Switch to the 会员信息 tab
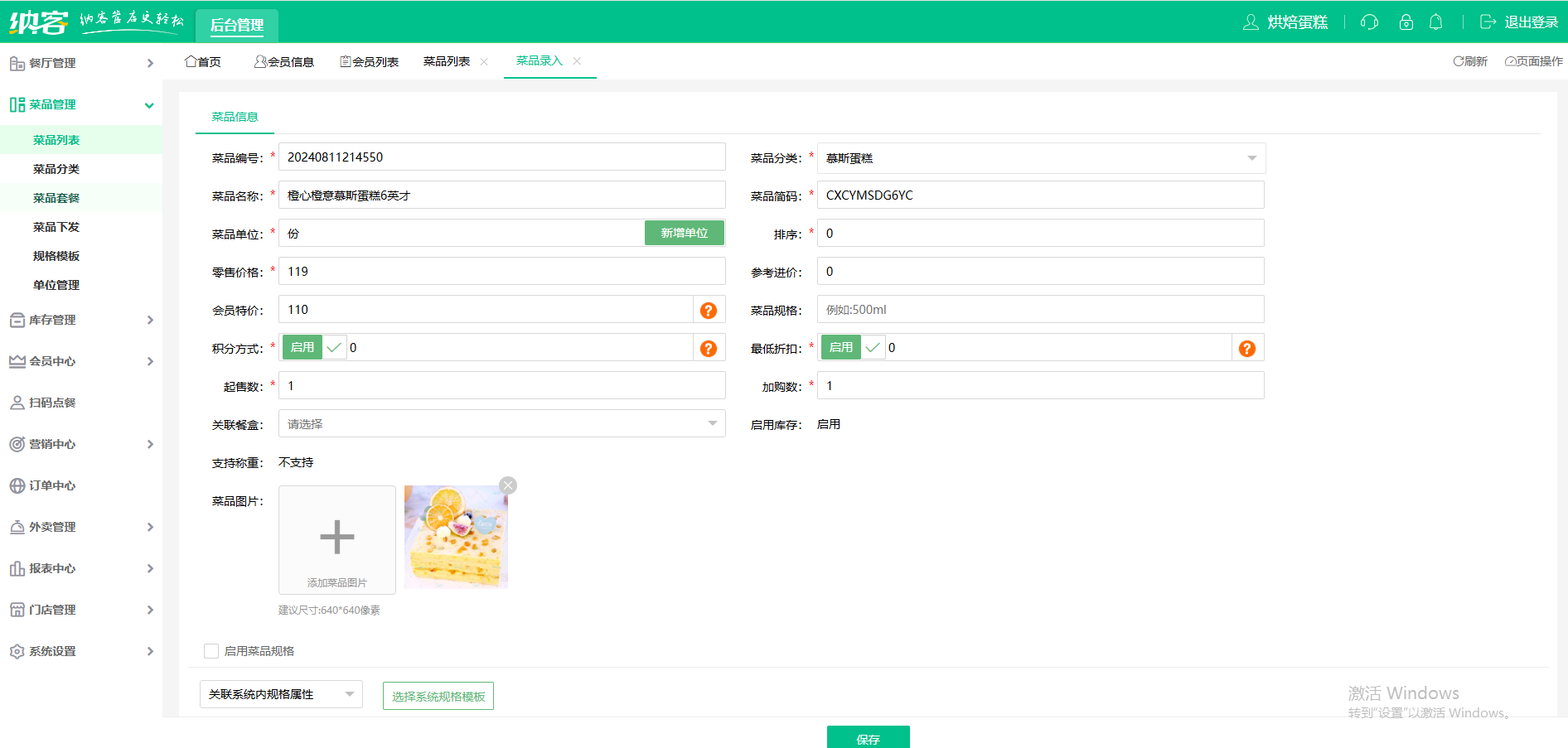 click(x=284, y=61)
